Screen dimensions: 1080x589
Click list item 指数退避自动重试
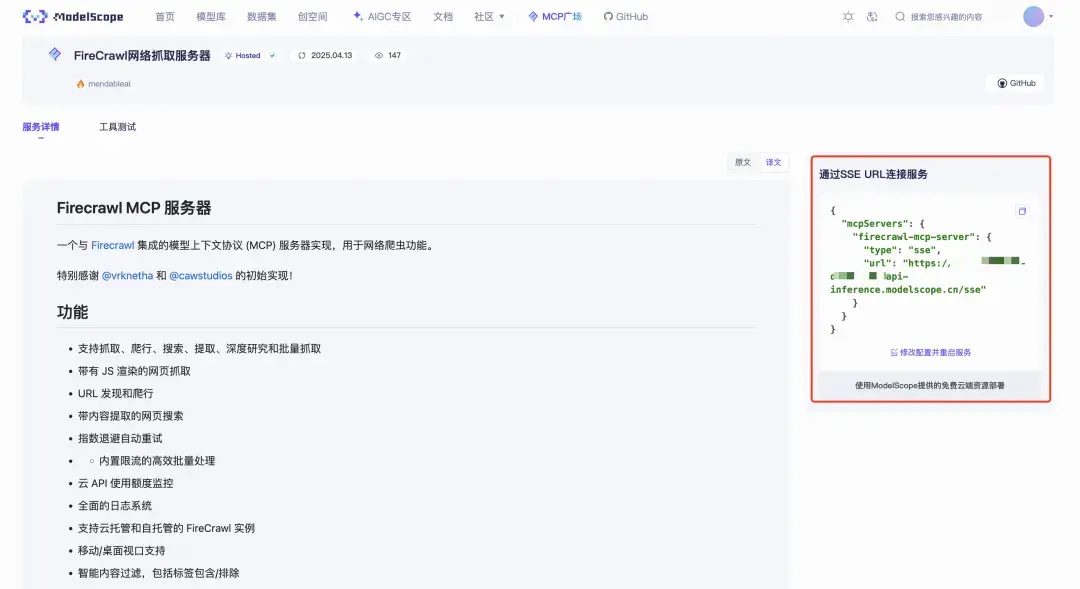click(120, 439)
